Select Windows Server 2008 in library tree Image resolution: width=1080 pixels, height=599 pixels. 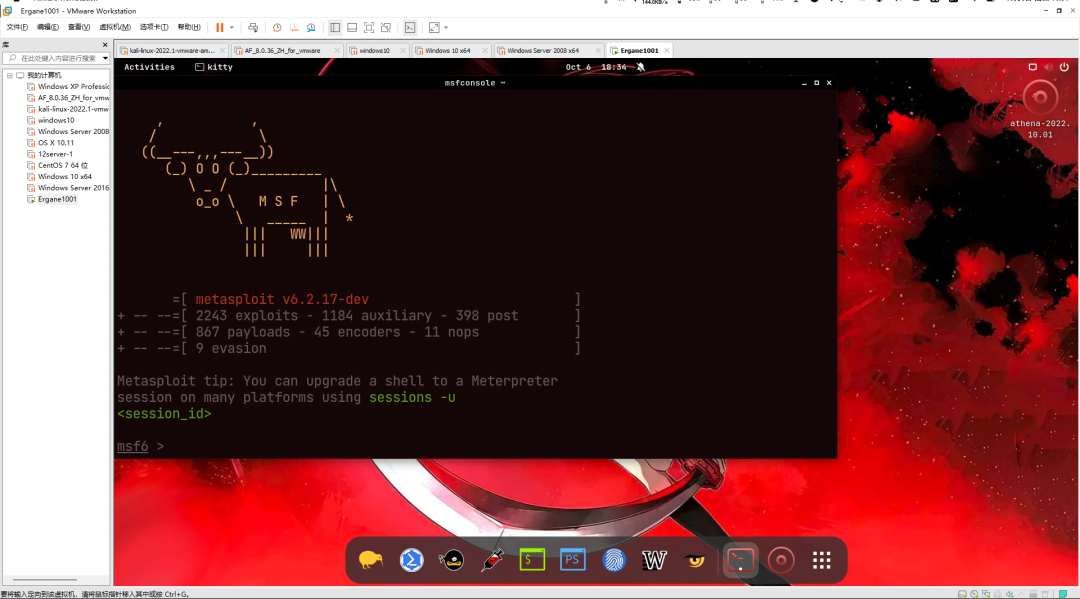74,132
